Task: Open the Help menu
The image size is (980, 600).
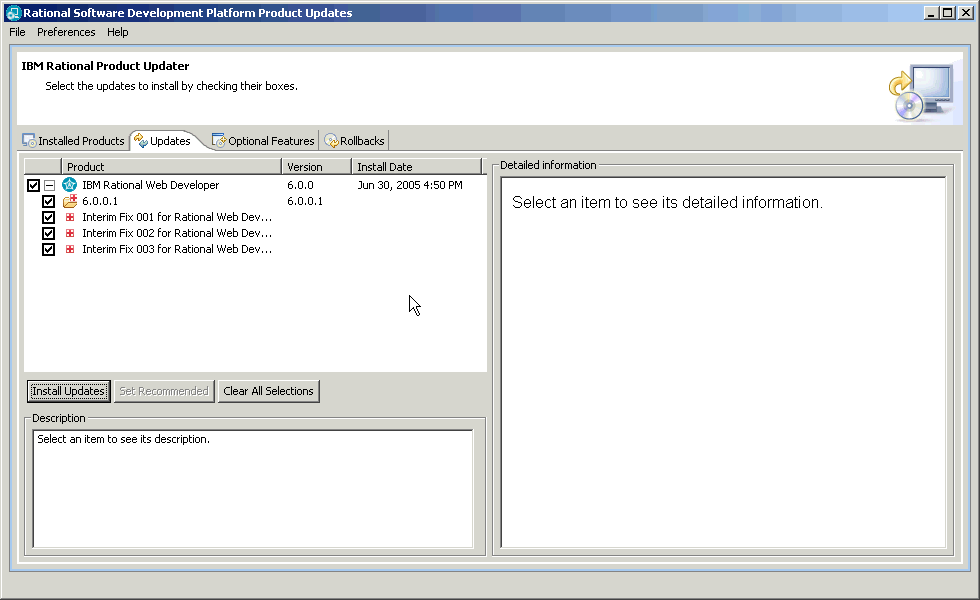Action: pyautogui.click(x=118, y=32)
